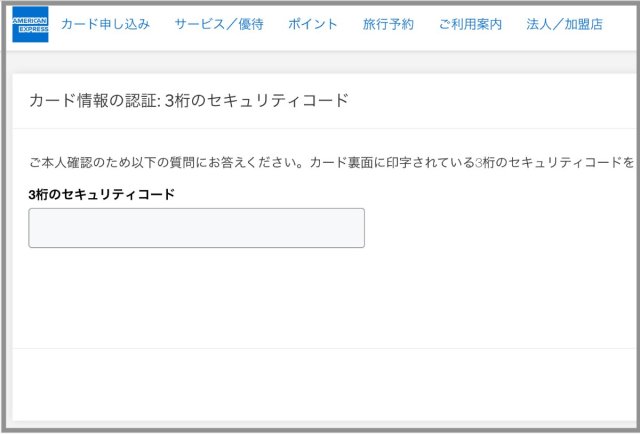Click the カード情報の認証 page heading

(x=188, y=100)
